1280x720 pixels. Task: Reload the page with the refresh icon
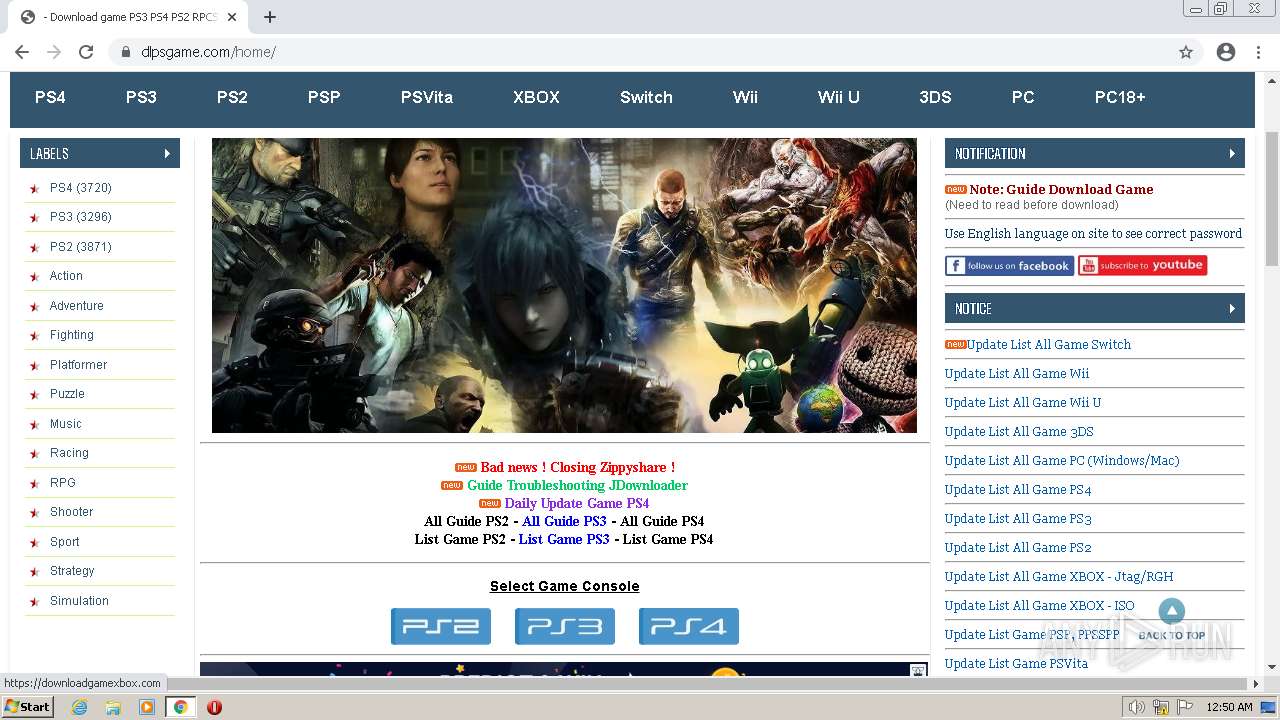[86, 52]
